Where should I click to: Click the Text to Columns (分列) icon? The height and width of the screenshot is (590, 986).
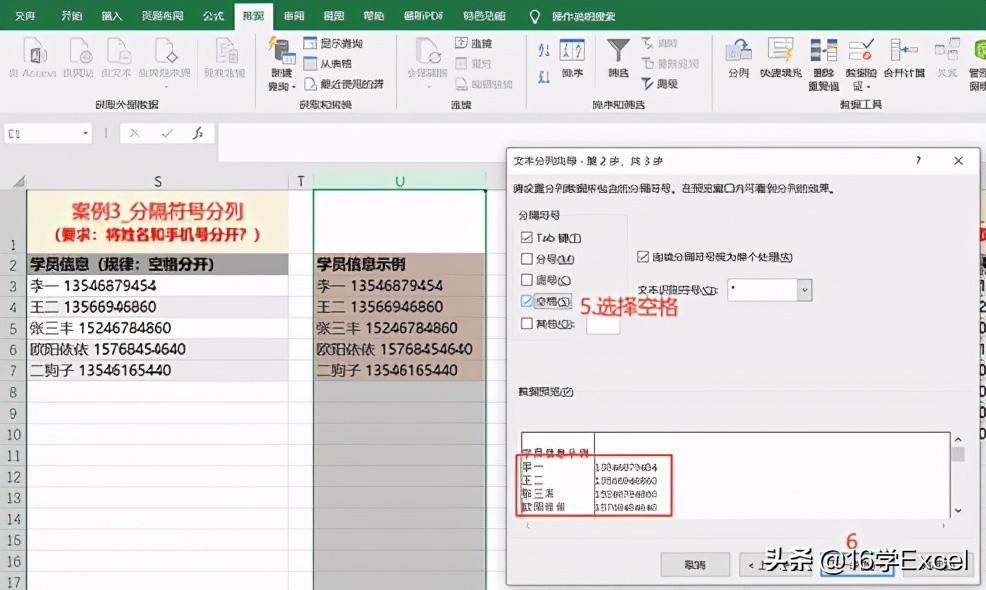pyautogui.click(x=739, y=50)
